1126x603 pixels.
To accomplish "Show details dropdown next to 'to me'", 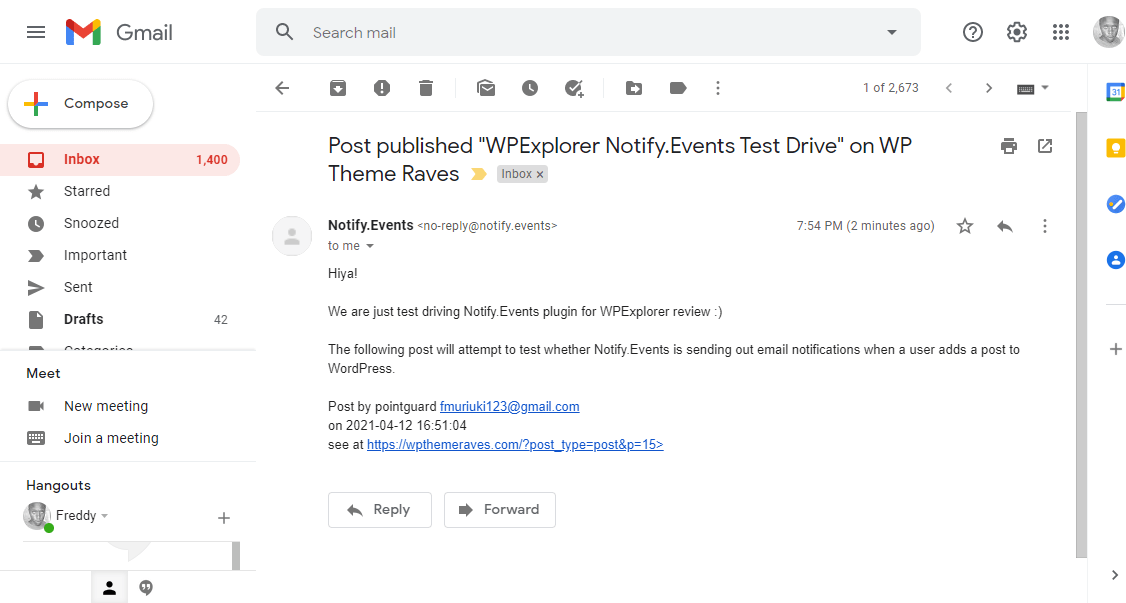I will [x=370, y=246].
